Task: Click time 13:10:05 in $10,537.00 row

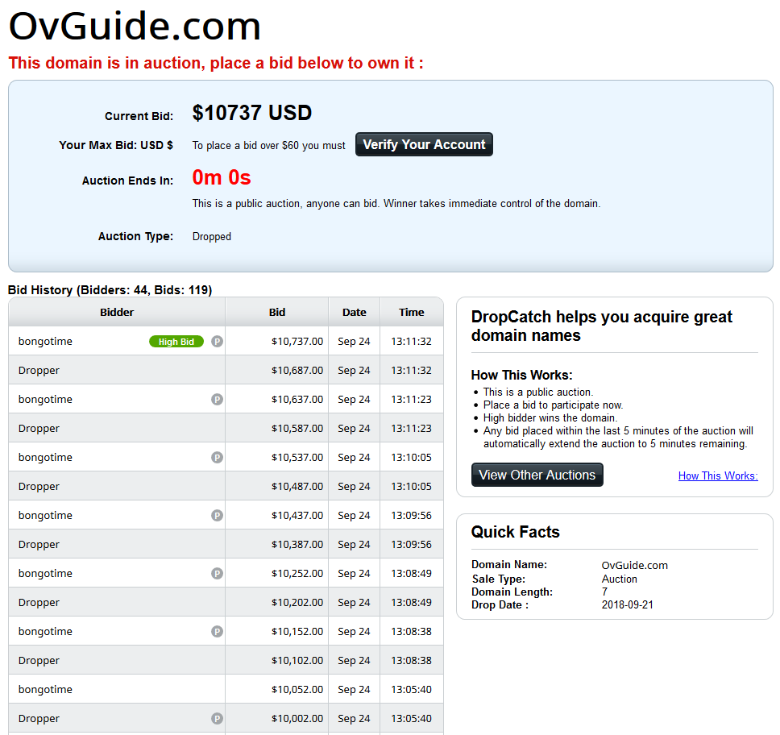Action: coord(411,458)
